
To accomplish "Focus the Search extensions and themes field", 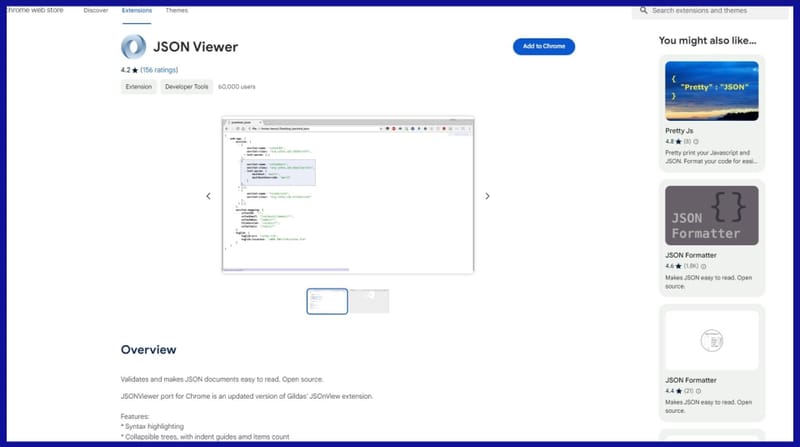I will pyautogui.click(x=715, y=10).
